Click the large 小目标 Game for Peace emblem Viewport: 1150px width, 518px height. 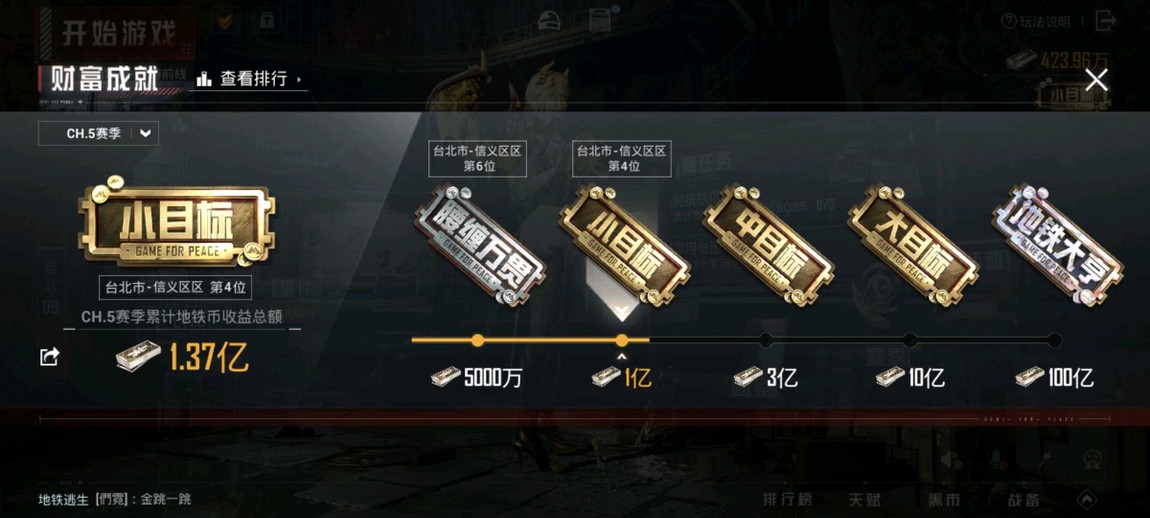coord(176,222)
